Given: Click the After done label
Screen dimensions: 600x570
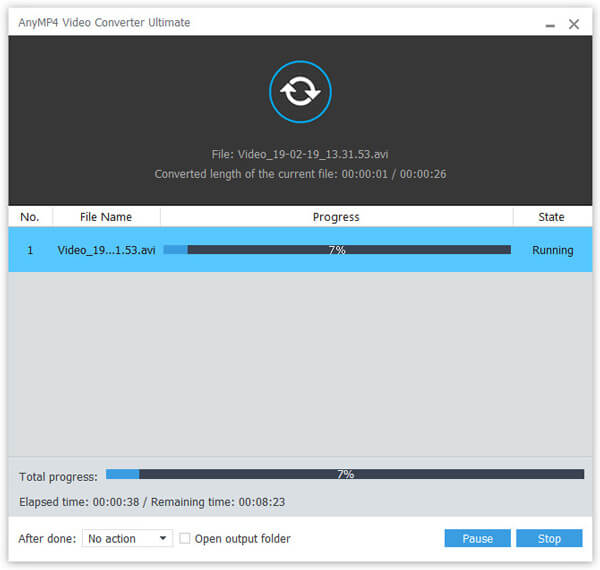Looking at the screenshot, I should coord(47,539).
